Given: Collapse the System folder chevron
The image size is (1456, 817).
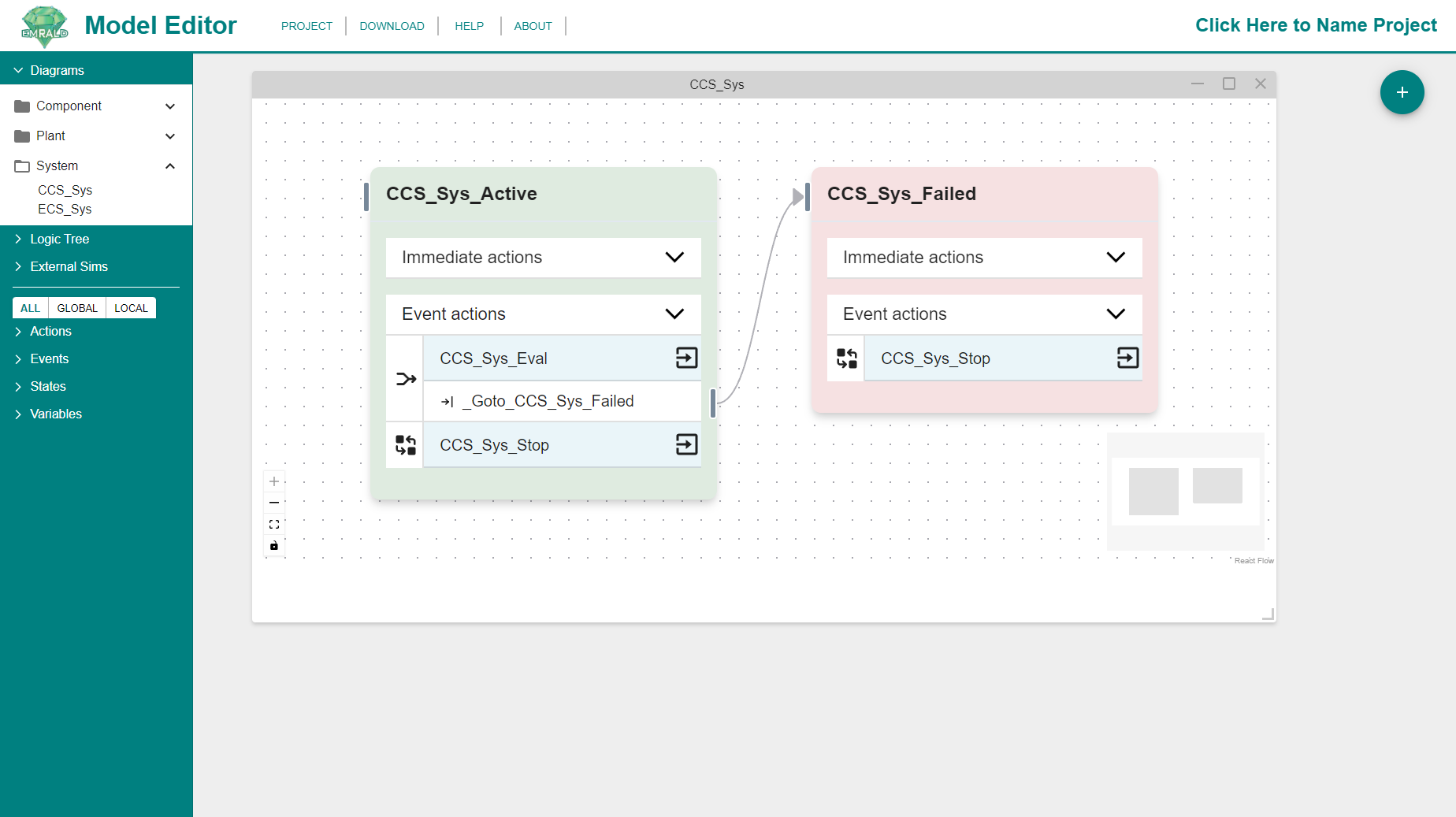Looking at the screenshot, I should tap(170, 166).
